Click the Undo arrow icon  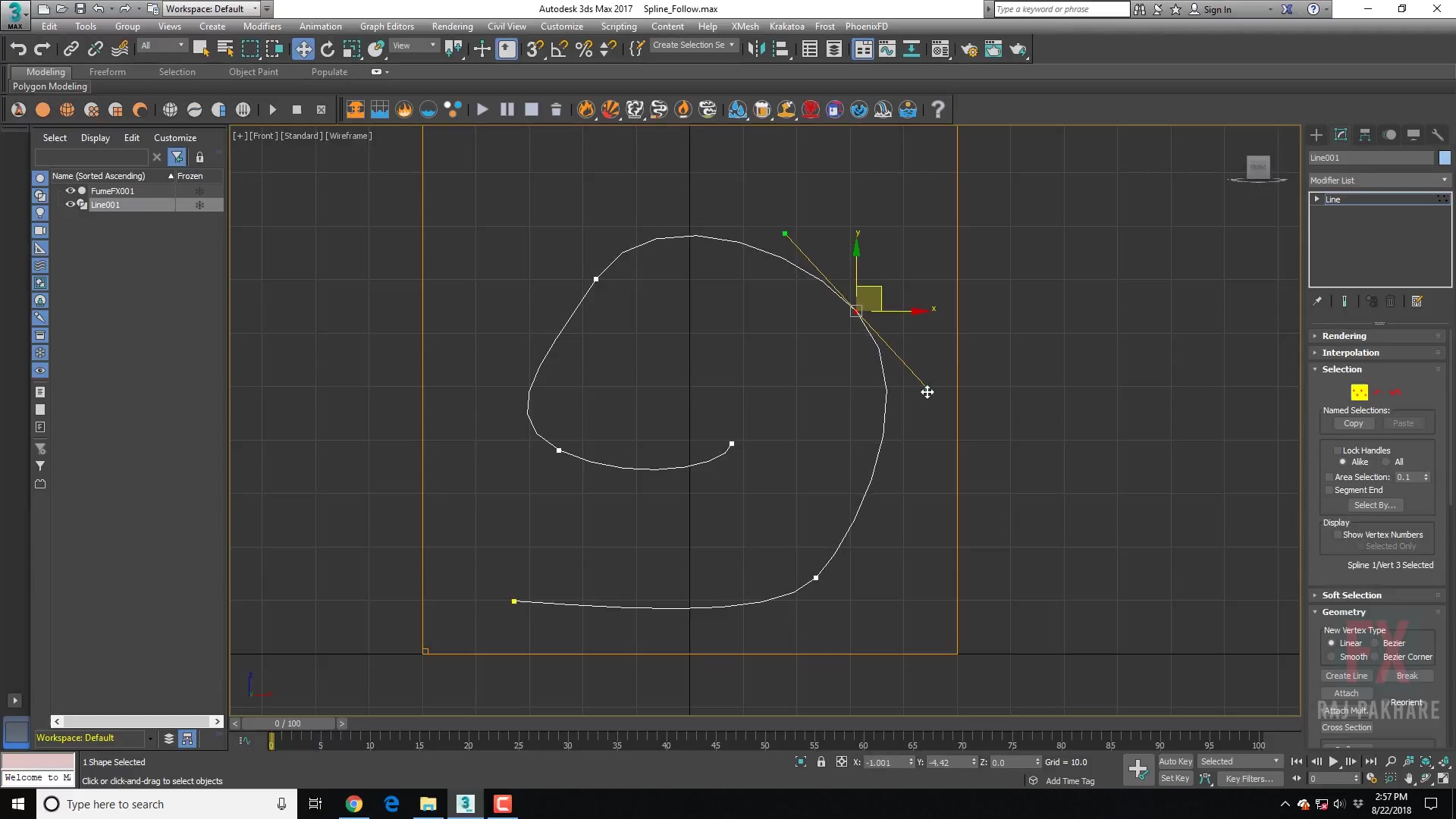pos(18,49)
